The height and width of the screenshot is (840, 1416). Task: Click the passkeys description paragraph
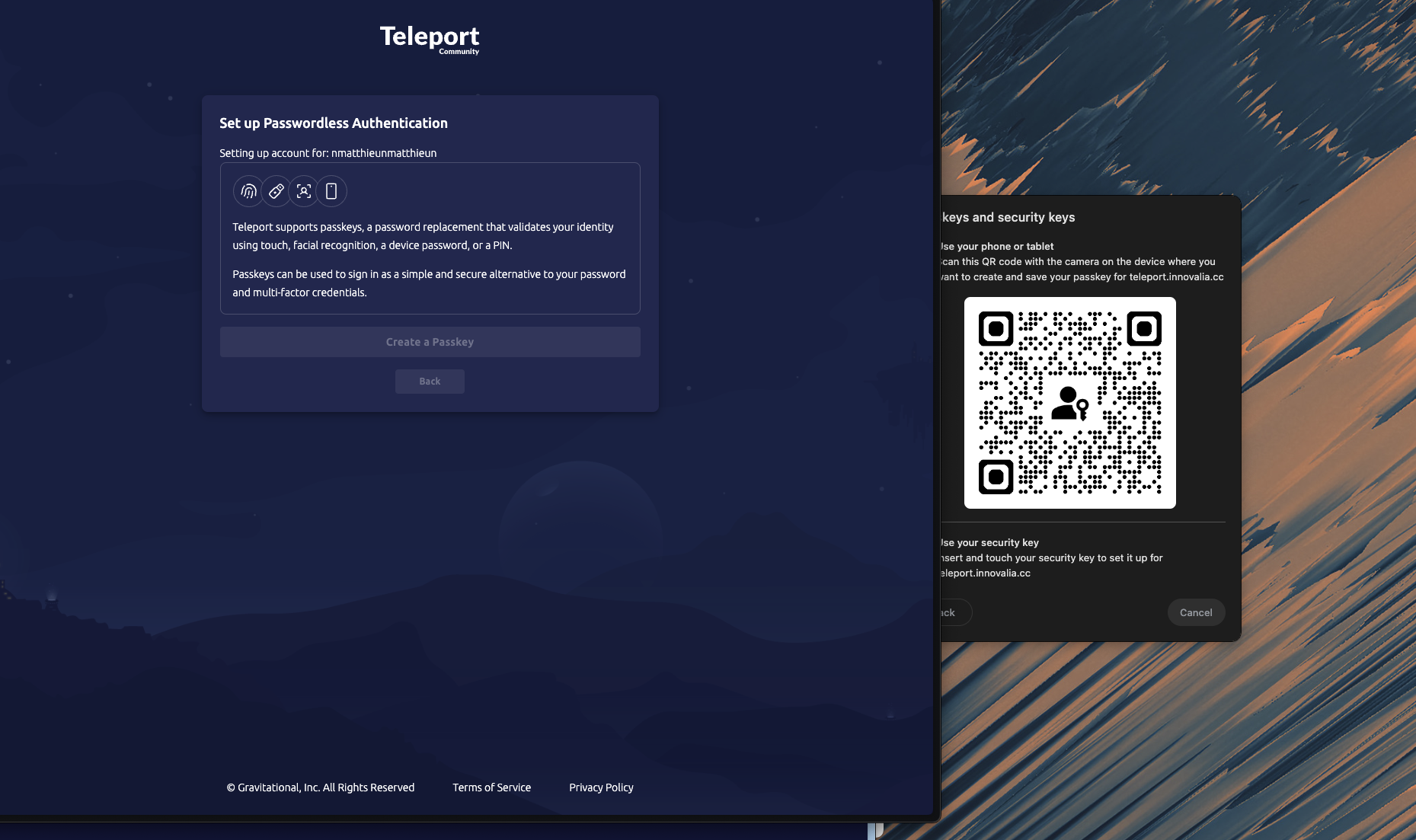pos(429,236)
